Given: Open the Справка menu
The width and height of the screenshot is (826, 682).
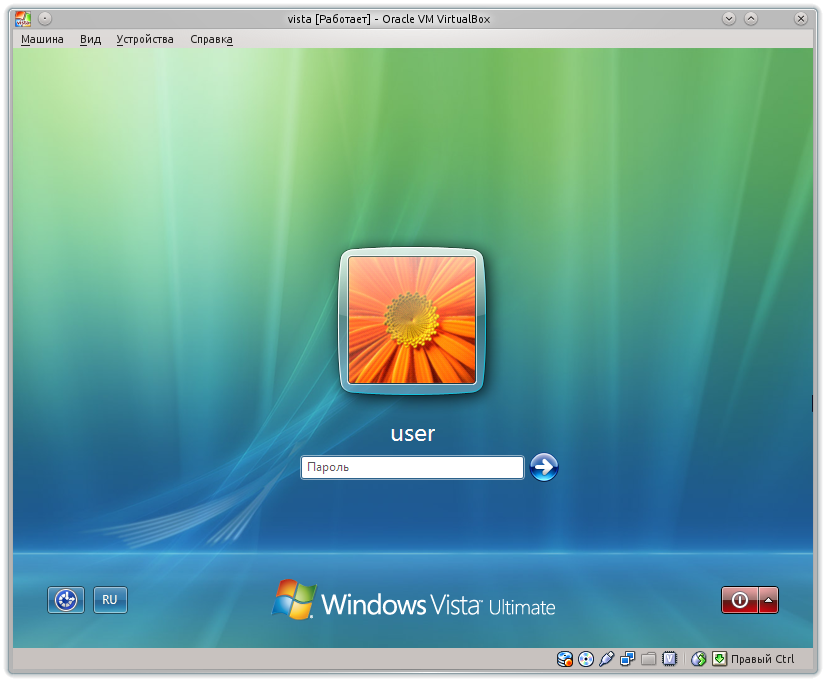Looking at the screenshot, I should [211, 39].
